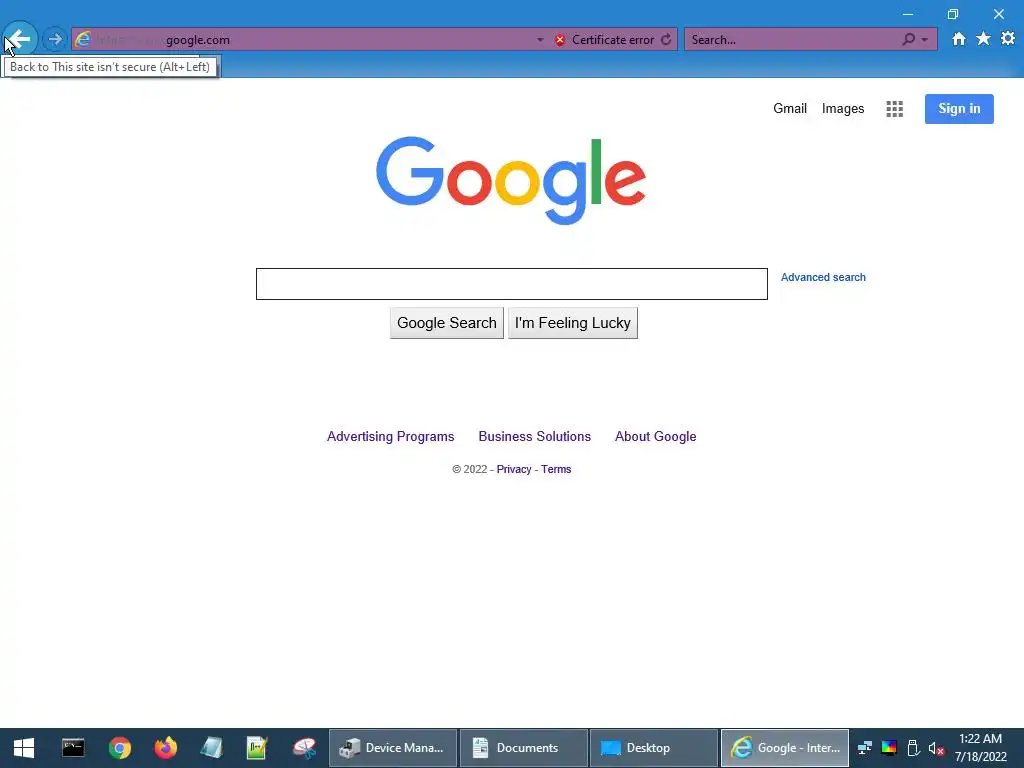Click the browser Forward arrow button
The height and width of the screenshot is (768, 1024).
[x=55, y=39]
